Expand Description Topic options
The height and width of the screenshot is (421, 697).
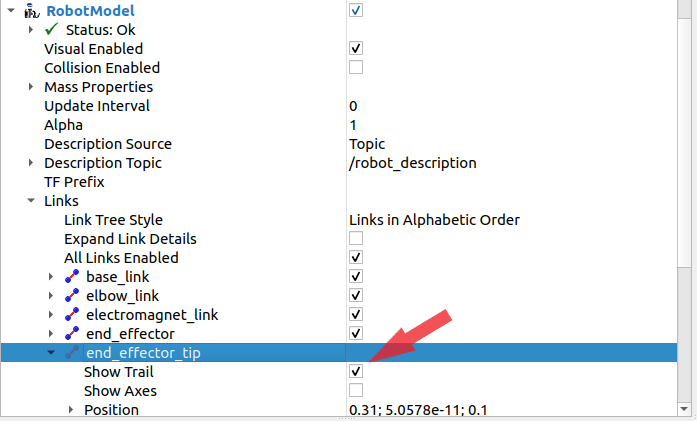point(31,162)
